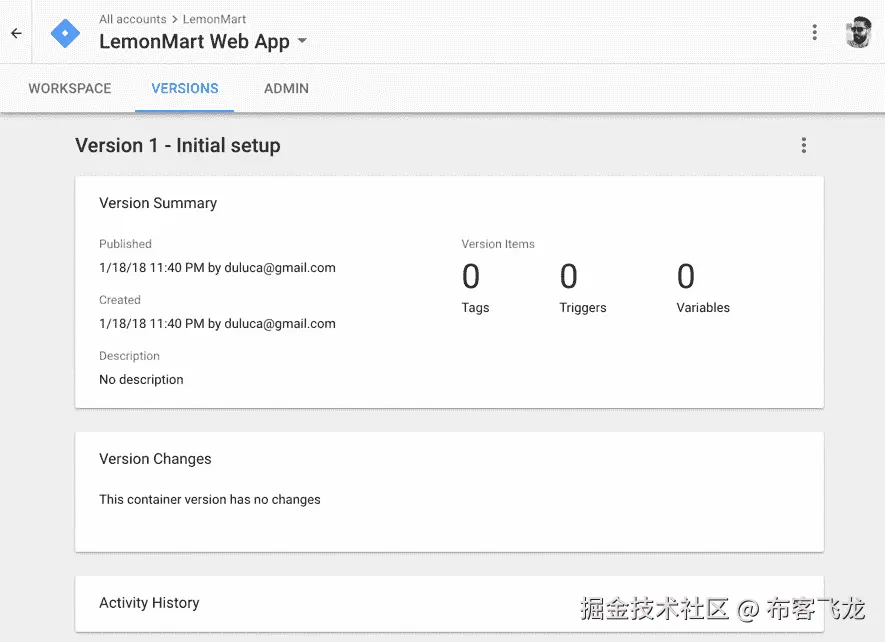Open the Version 1 three-dot options menu
This screenshot has width=885, height=642.
[x=804, y=145]
